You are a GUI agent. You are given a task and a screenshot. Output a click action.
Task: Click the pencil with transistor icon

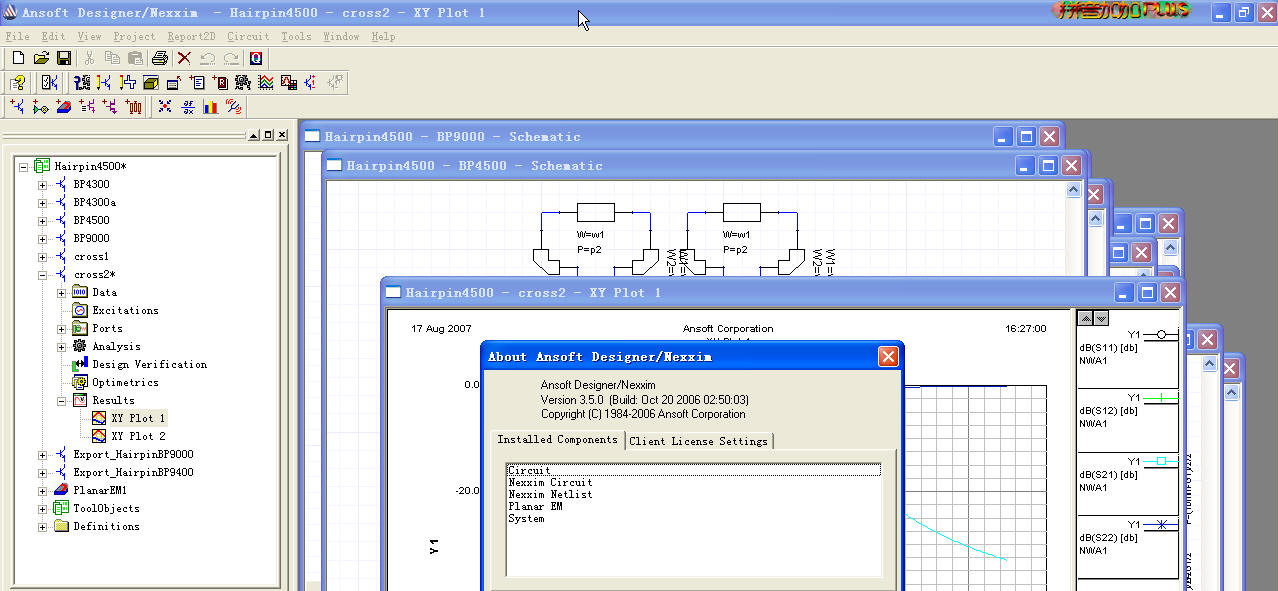pyautogui.click(x=105, y=83)
